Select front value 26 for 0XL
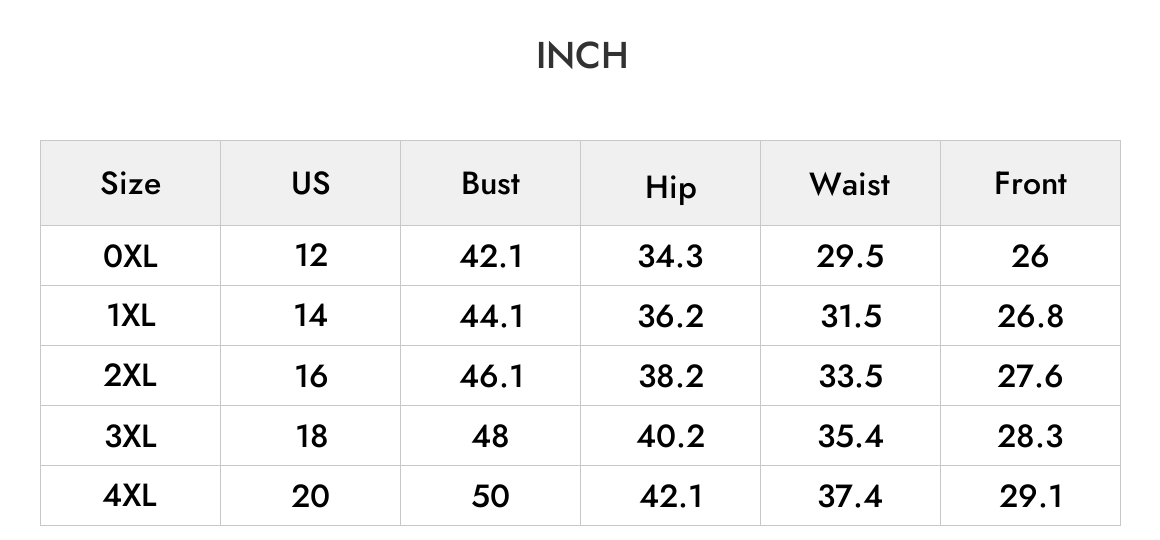The height and width of the screenshot is (540, 1160). [1030, 256]
